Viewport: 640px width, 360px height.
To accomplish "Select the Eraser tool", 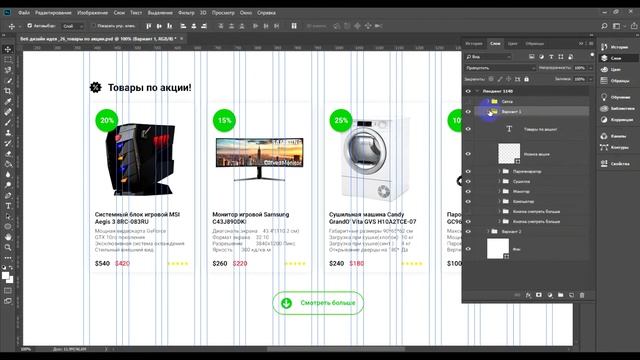I will click(x=8, y=153).
